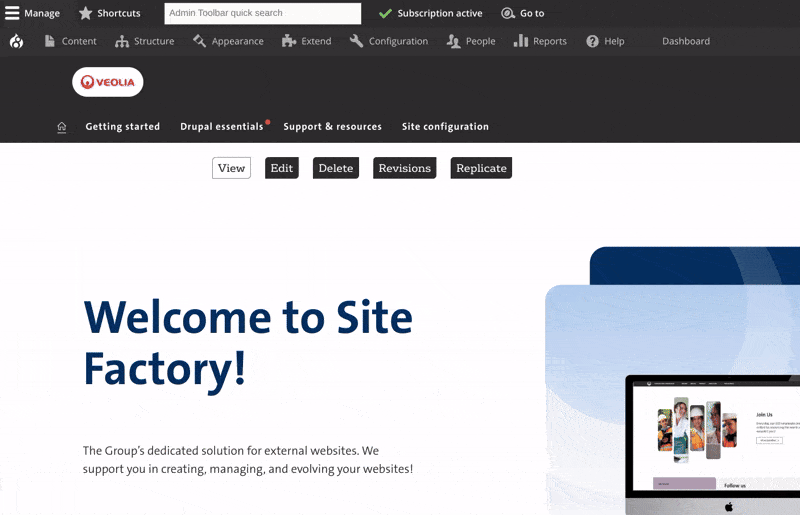Click the Veolia logo
The width and height of the screenshot is (800, 515).
108,82
